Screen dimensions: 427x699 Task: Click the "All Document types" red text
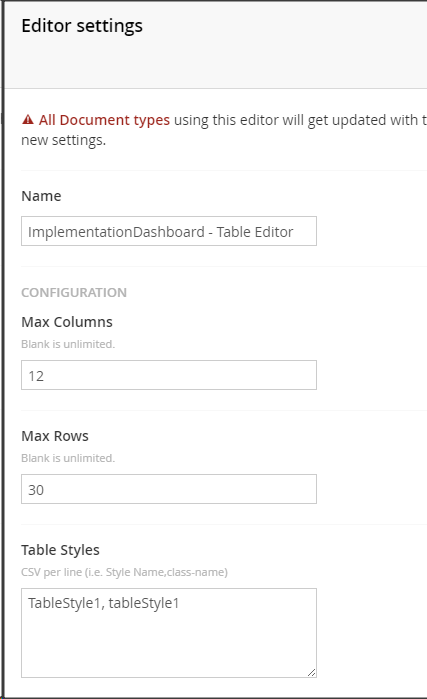[104, 120]
